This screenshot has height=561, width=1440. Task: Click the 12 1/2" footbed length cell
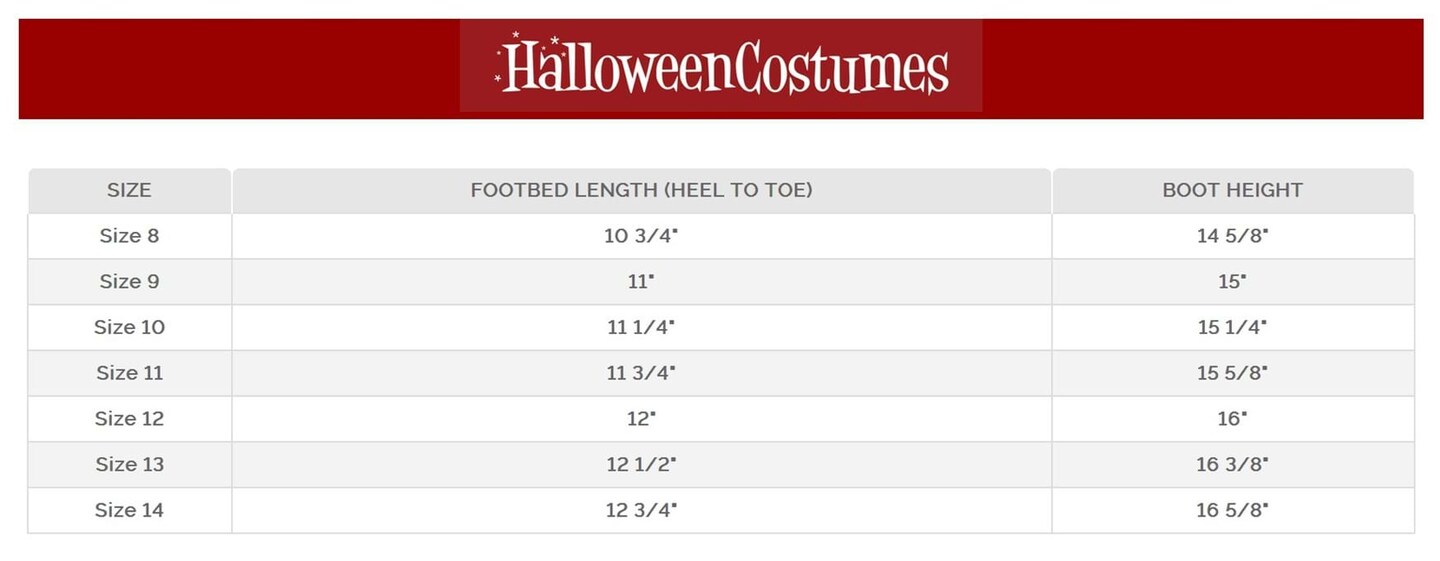pyautogui.click(x=641, y=464)
